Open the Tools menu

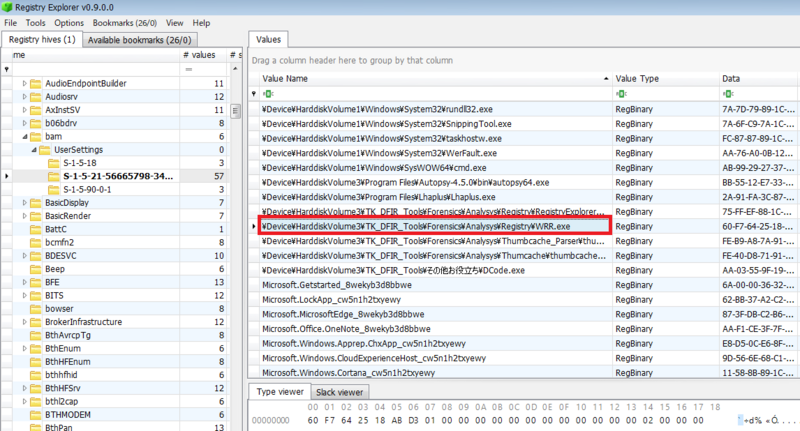[x=35, y=23]
